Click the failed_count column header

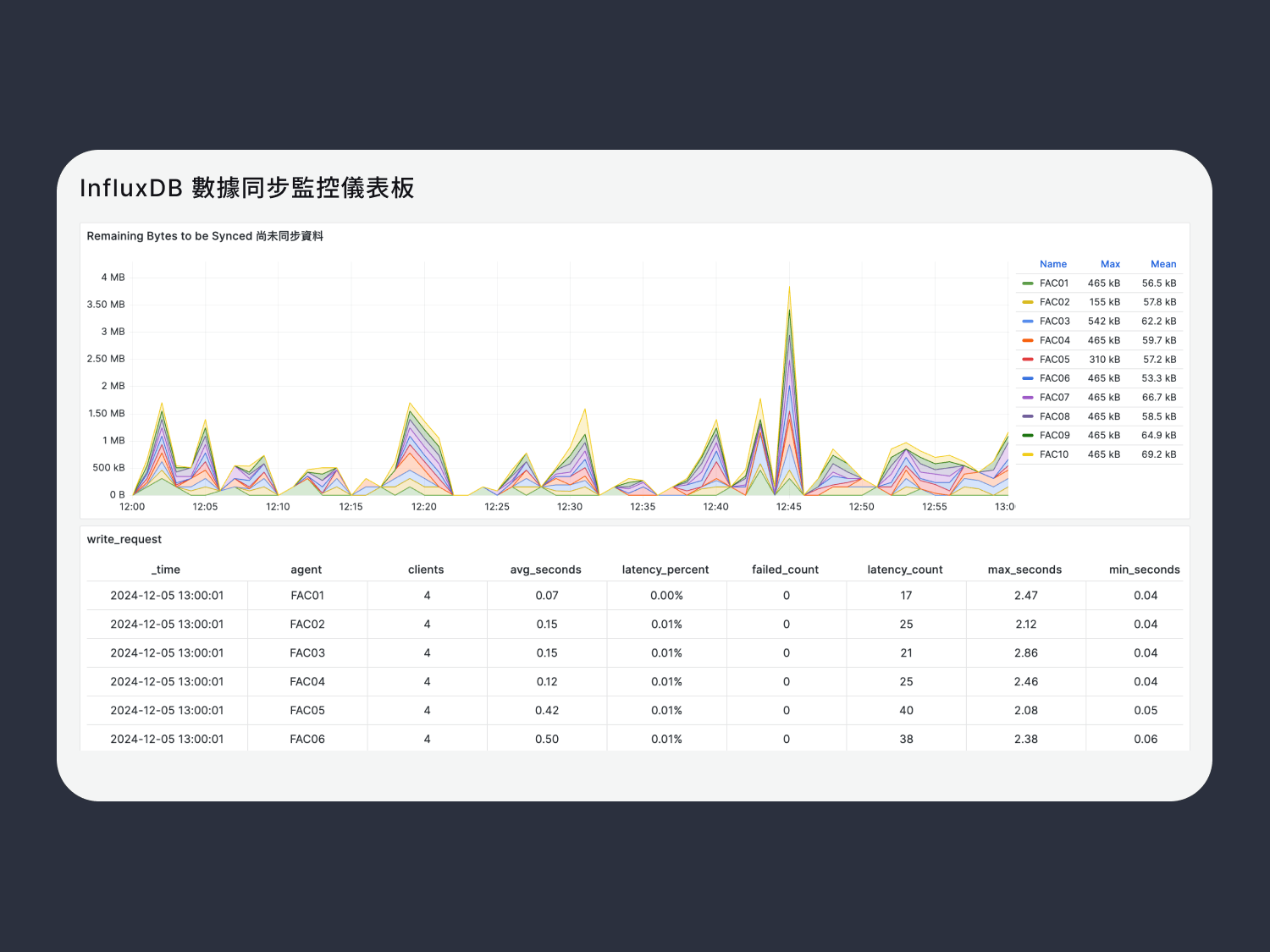[x=785, y=570]
